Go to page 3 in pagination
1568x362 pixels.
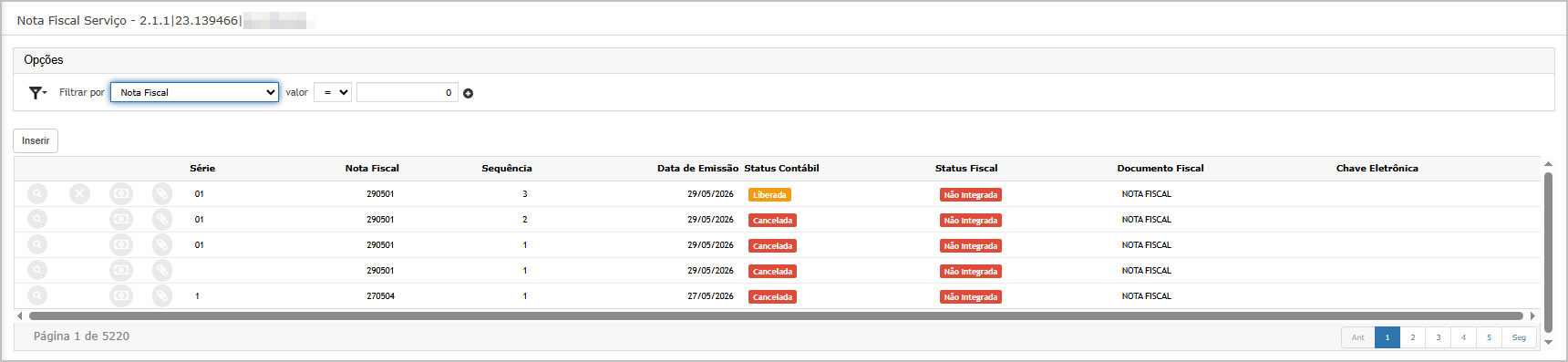(1439, 337)
